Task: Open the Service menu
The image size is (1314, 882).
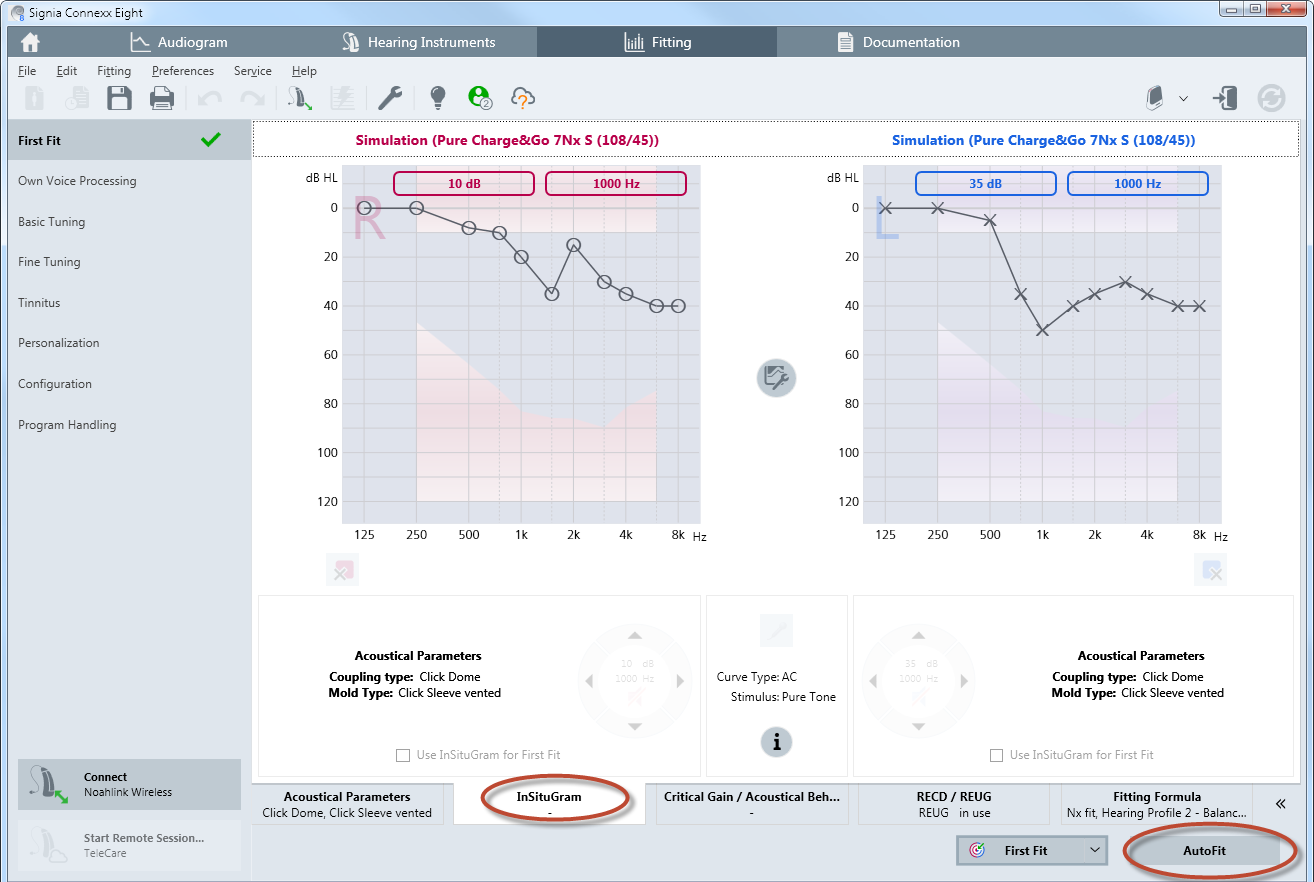Action: pyautogui.click(x=253, y=71)
